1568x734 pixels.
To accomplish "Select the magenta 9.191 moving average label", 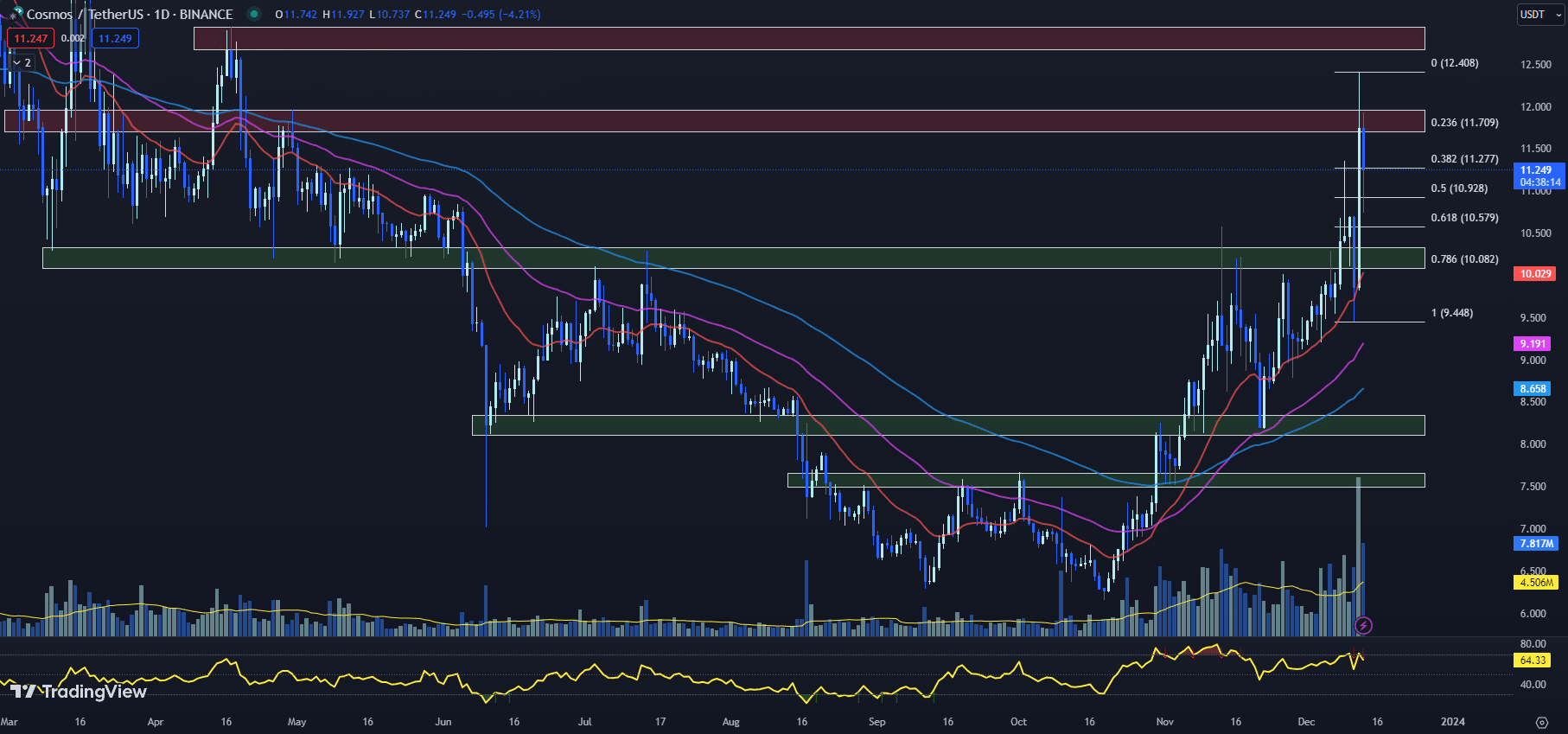I will tap(1533, 344).
